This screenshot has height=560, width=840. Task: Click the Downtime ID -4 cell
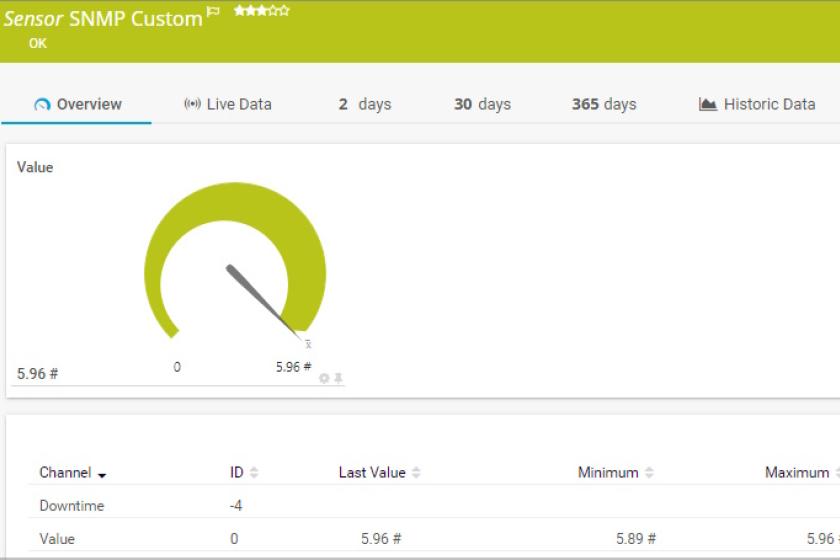click(x=236, y=505)
